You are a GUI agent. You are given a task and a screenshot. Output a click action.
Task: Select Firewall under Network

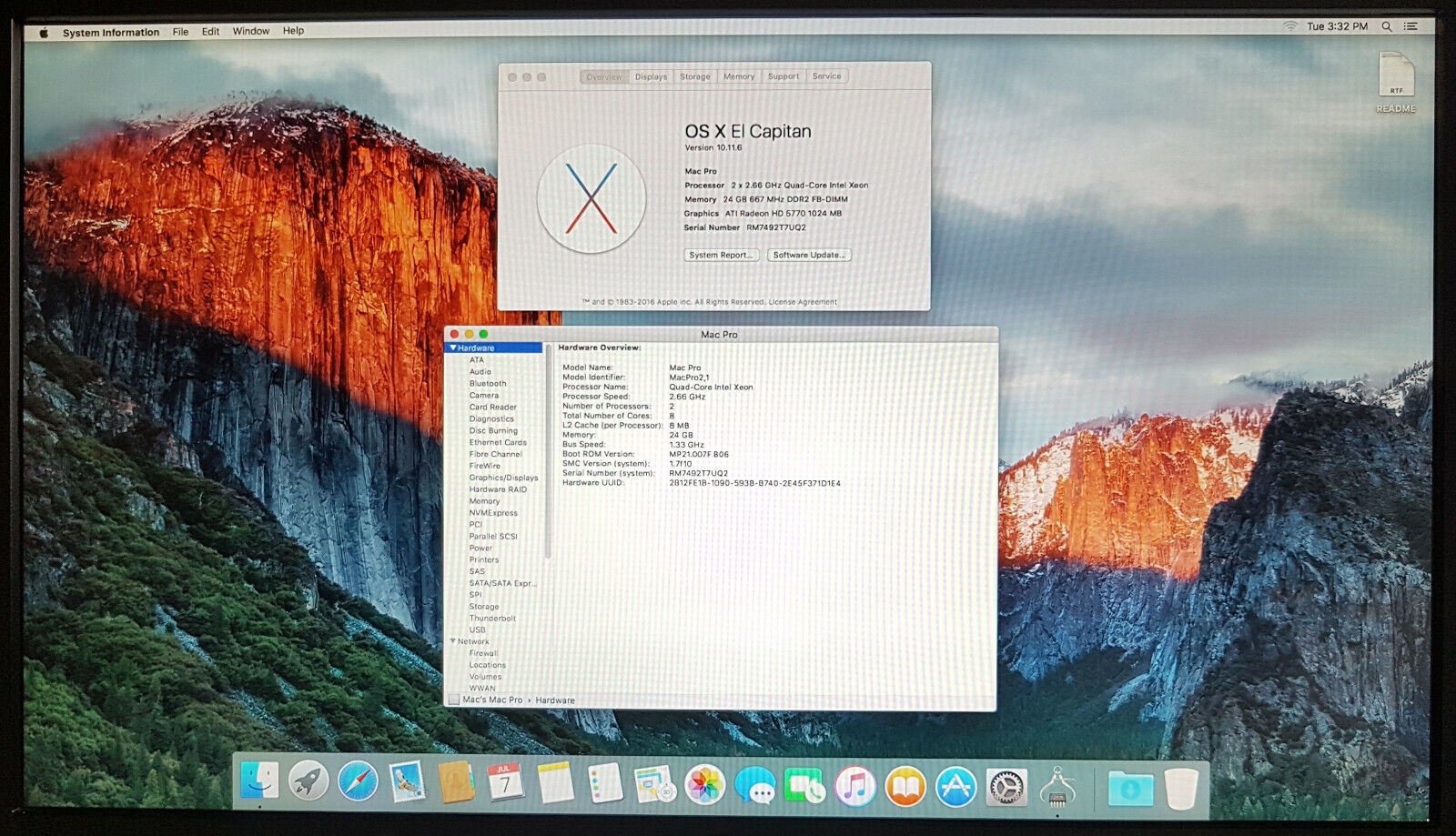pos(483,653)
